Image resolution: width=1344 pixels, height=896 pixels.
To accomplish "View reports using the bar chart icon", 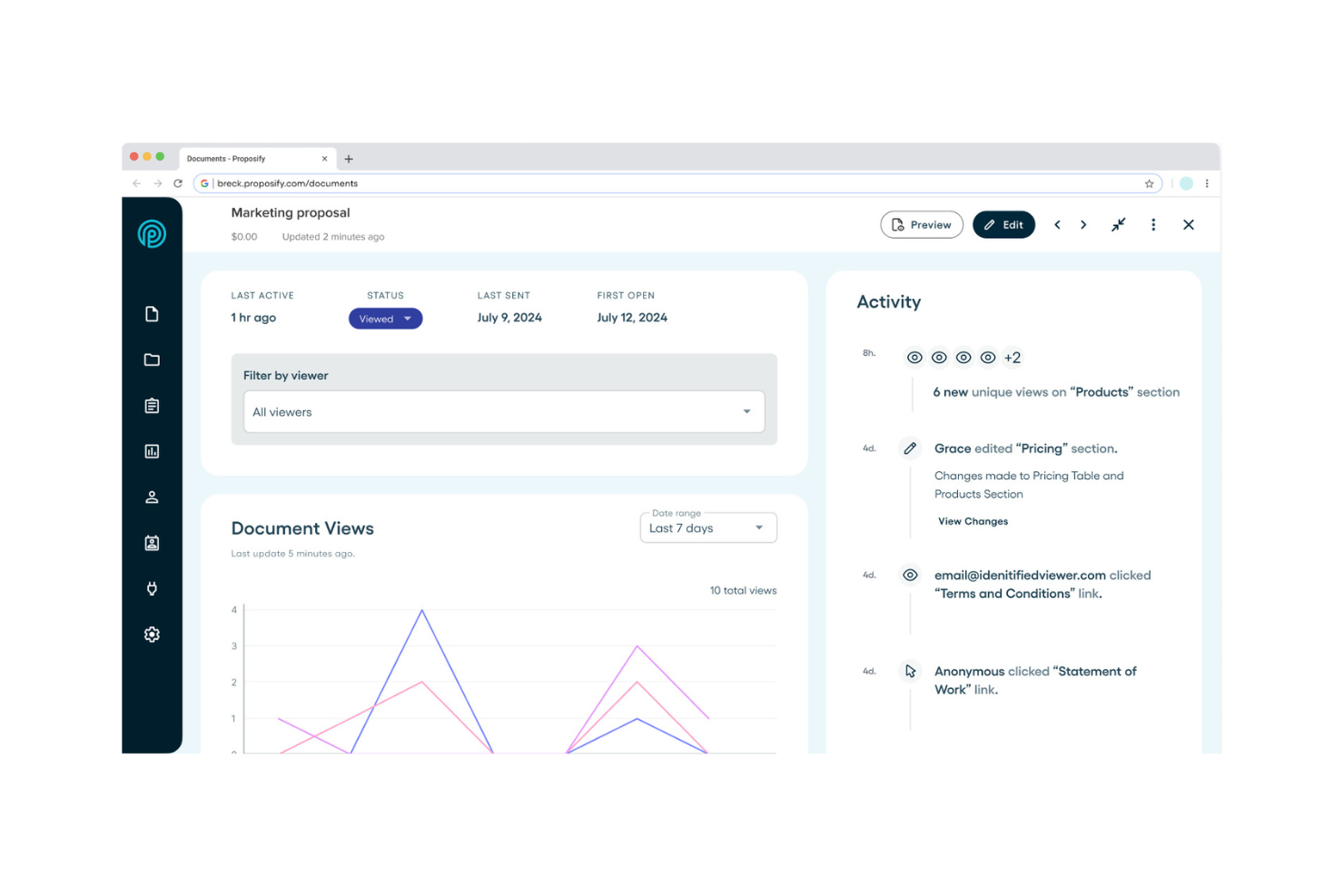I will (x=152, y=451).
